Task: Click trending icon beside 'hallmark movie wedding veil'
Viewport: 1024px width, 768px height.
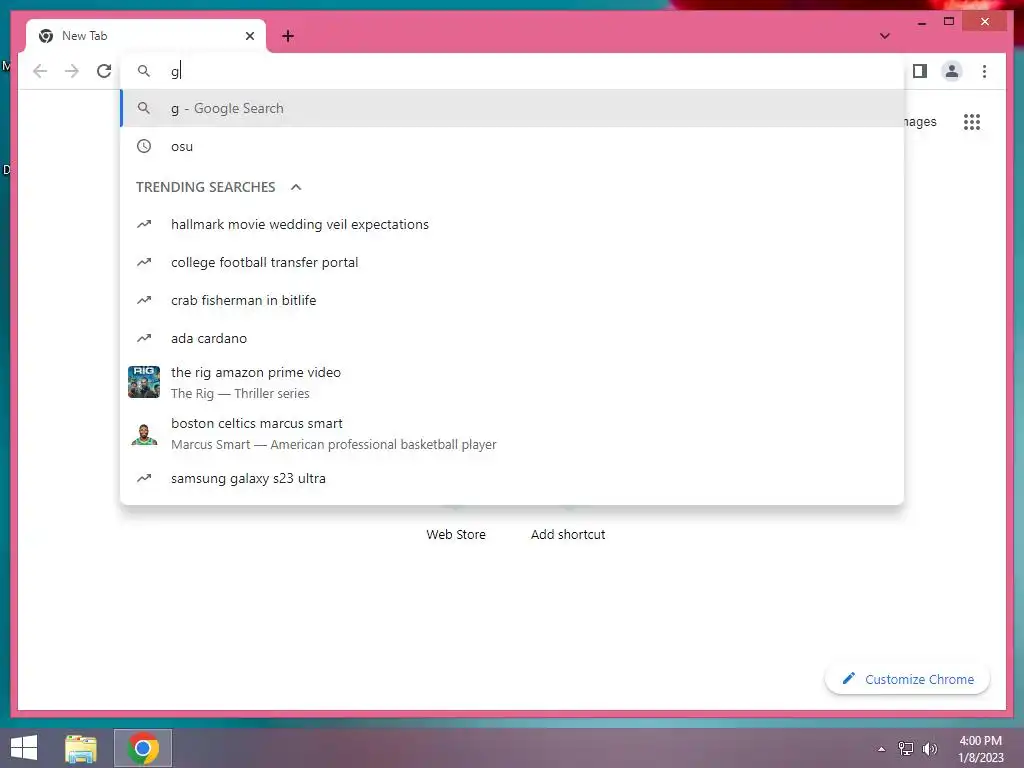Action: [x=144, y=225]
